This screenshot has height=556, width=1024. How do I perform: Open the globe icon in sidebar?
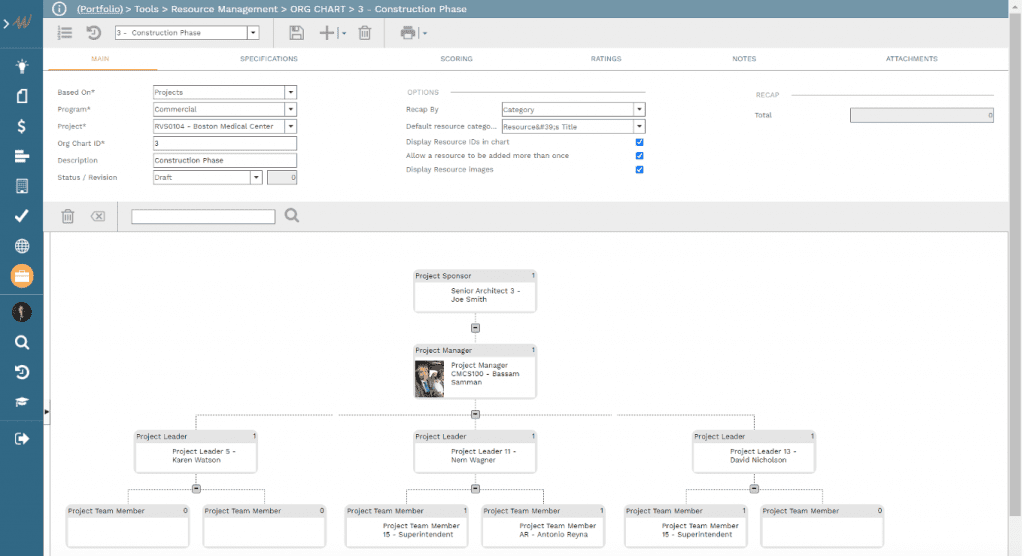(22, 246)
